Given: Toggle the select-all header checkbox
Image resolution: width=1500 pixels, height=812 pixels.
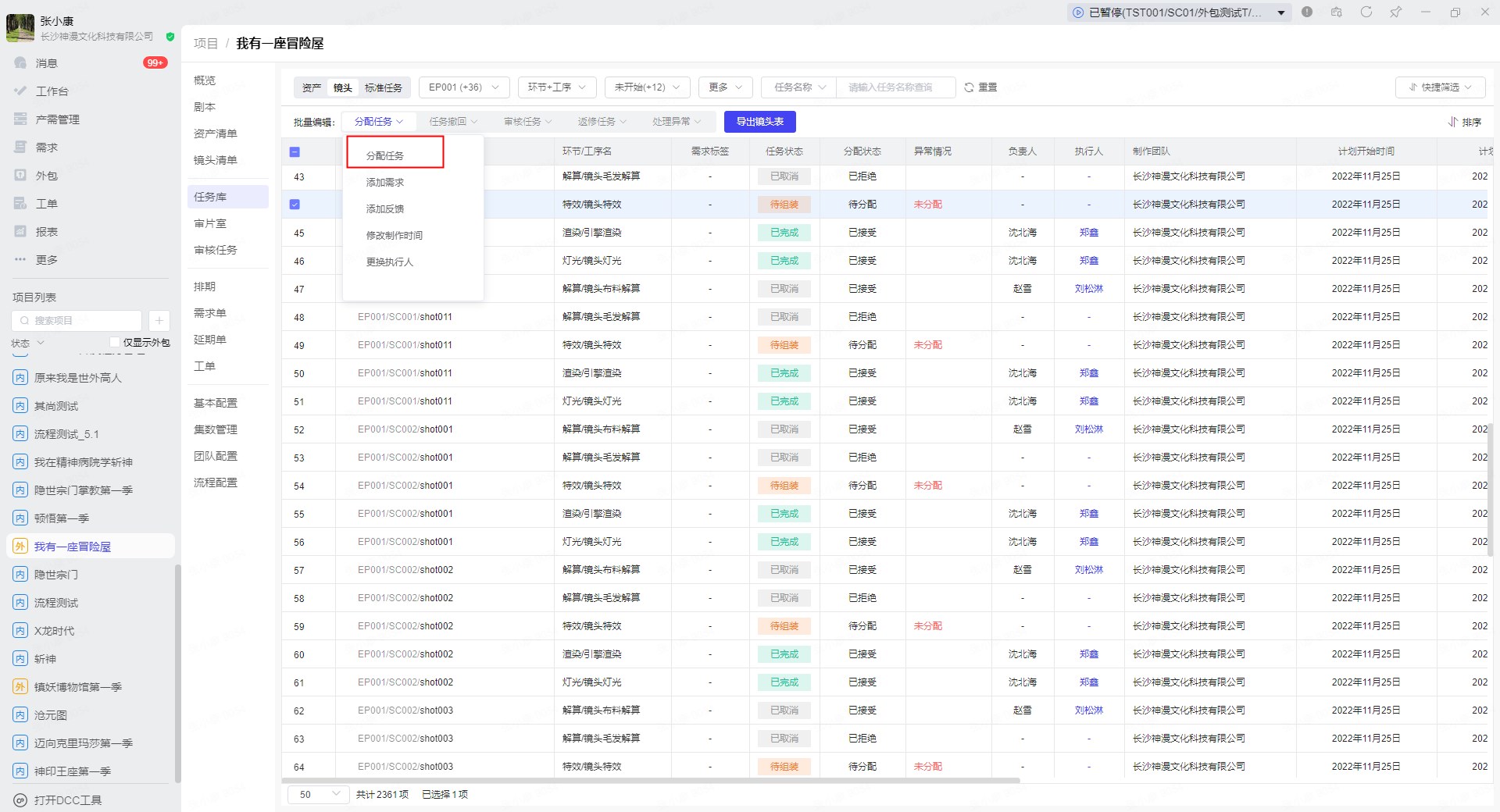Looking at the screenshot, I should pos(295,152).
